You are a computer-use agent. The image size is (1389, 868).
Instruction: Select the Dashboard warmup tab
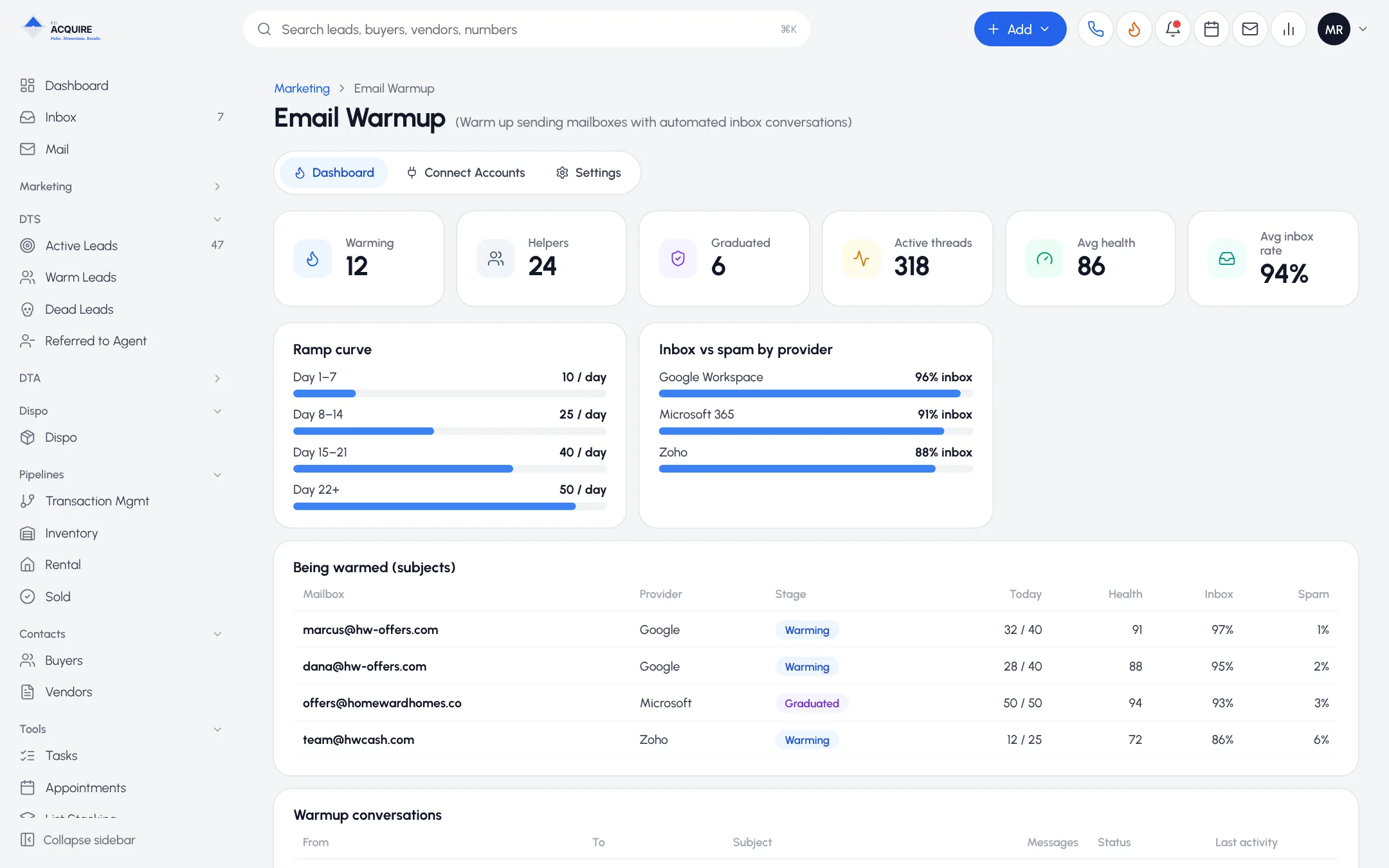tap(334, 172)
